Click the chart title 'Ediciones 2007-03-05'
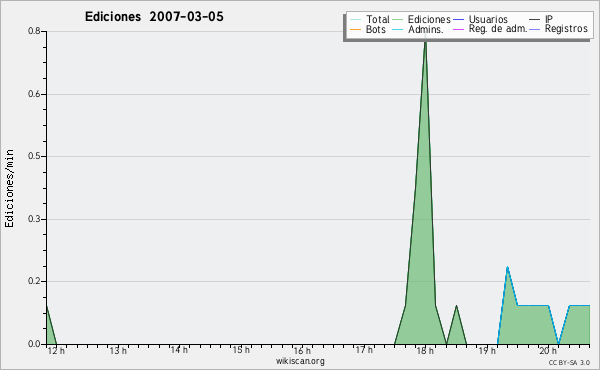 coord(154,17)
